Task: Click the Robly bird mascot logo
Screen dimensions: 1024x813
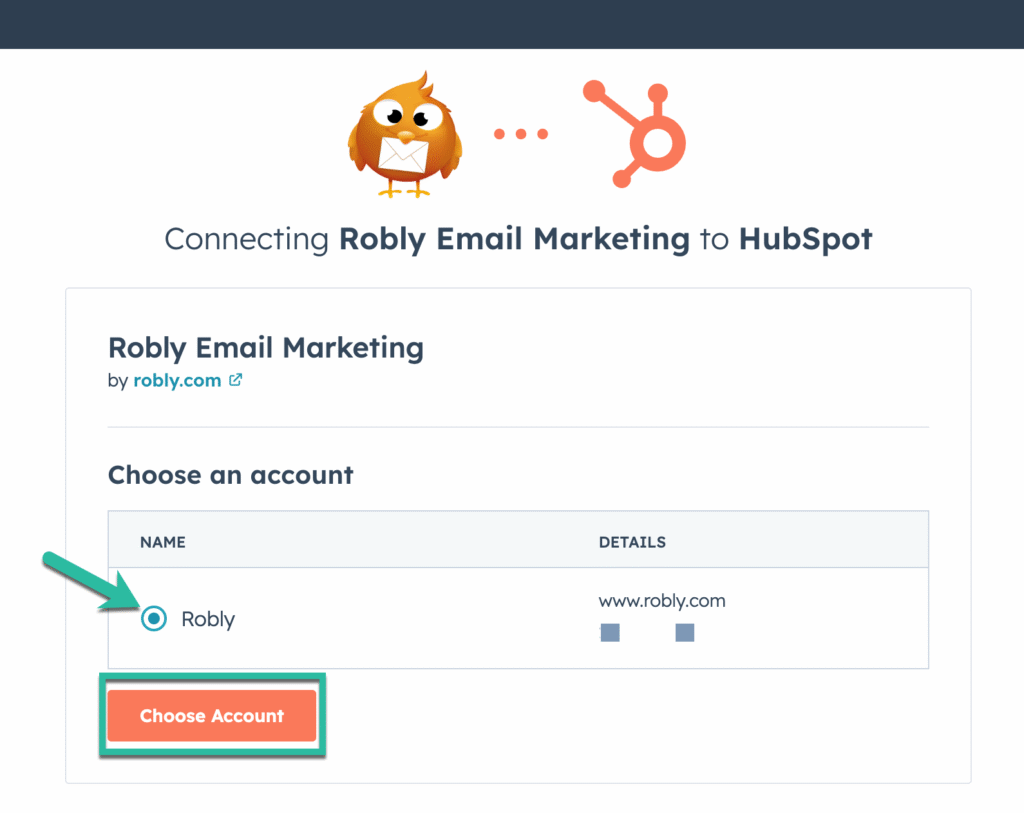Action: coord(405,135)
